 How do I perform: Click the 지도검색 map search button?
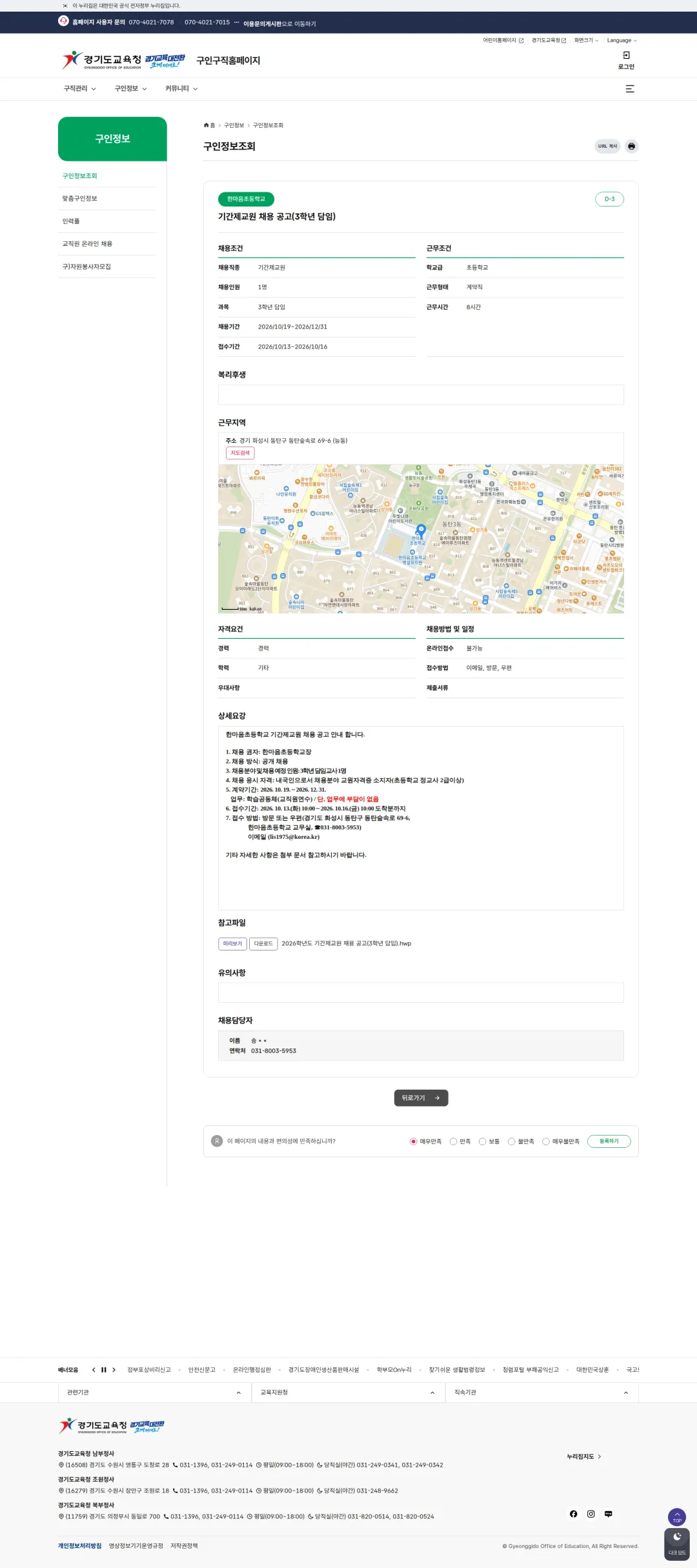click(x=240, y=453)
